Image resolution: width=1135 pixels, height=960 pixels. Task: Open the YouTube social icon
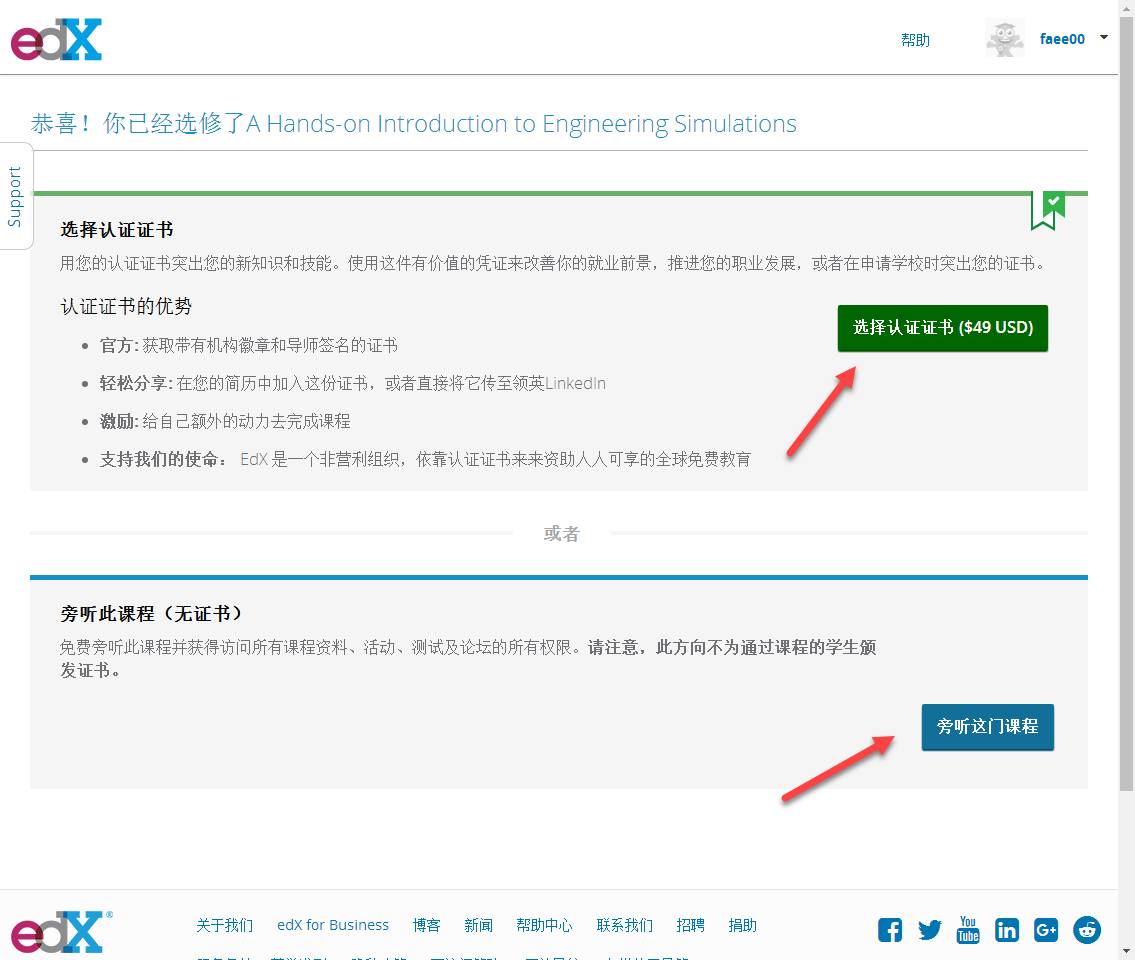[x=968, y=930]
